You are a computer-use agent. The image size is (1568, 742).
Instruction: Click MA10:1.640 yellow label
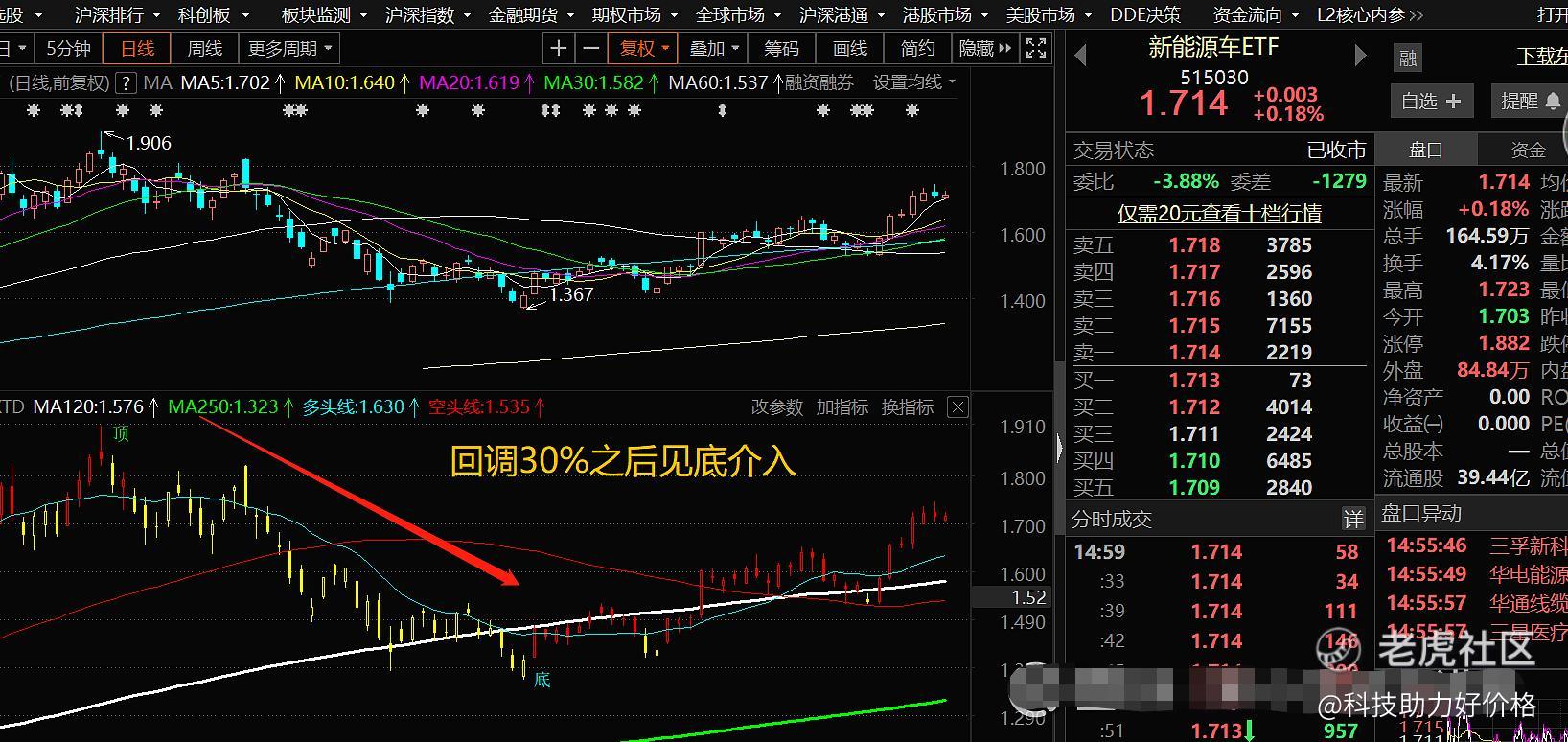344,83
